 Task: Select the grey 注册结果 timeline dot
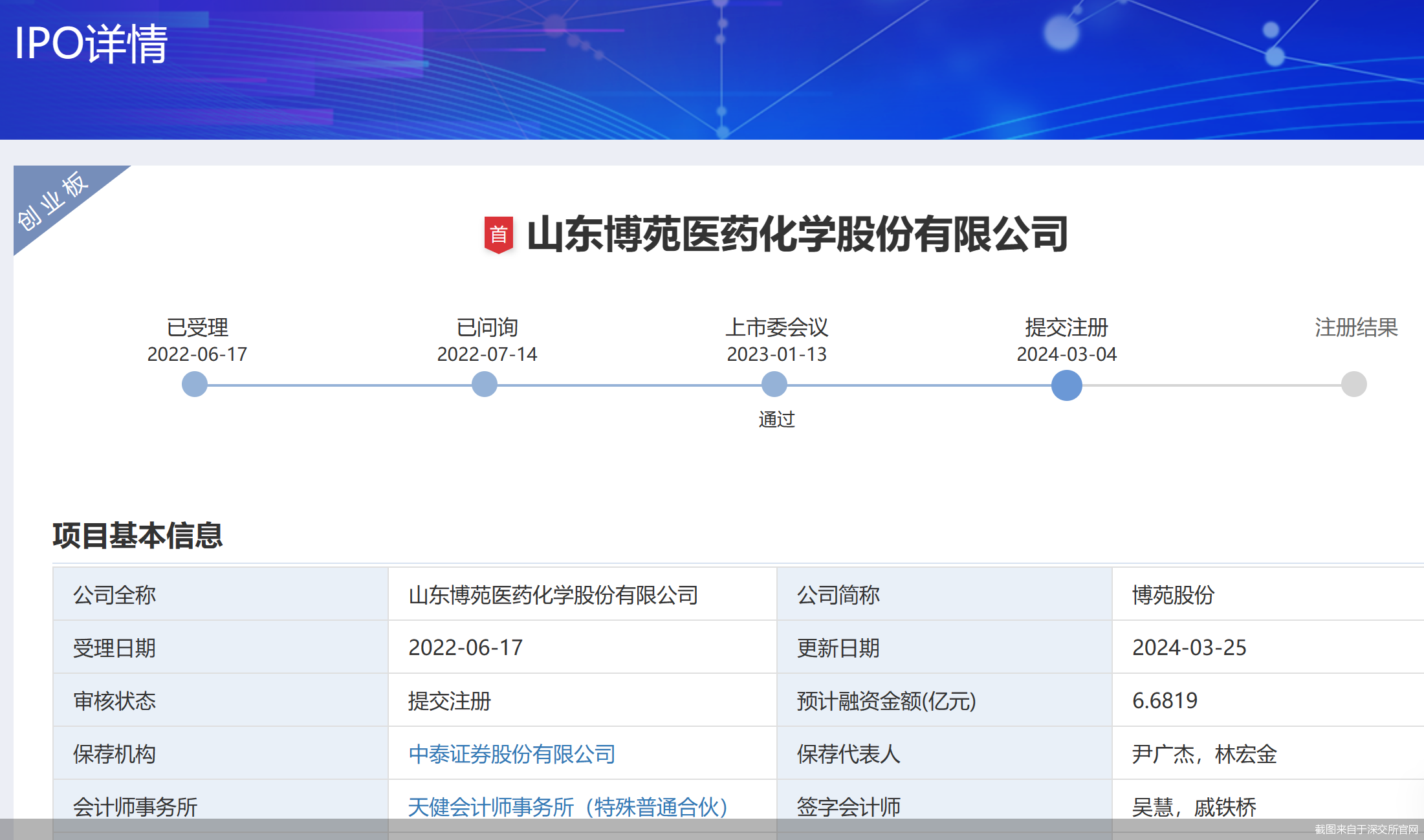1354,385
